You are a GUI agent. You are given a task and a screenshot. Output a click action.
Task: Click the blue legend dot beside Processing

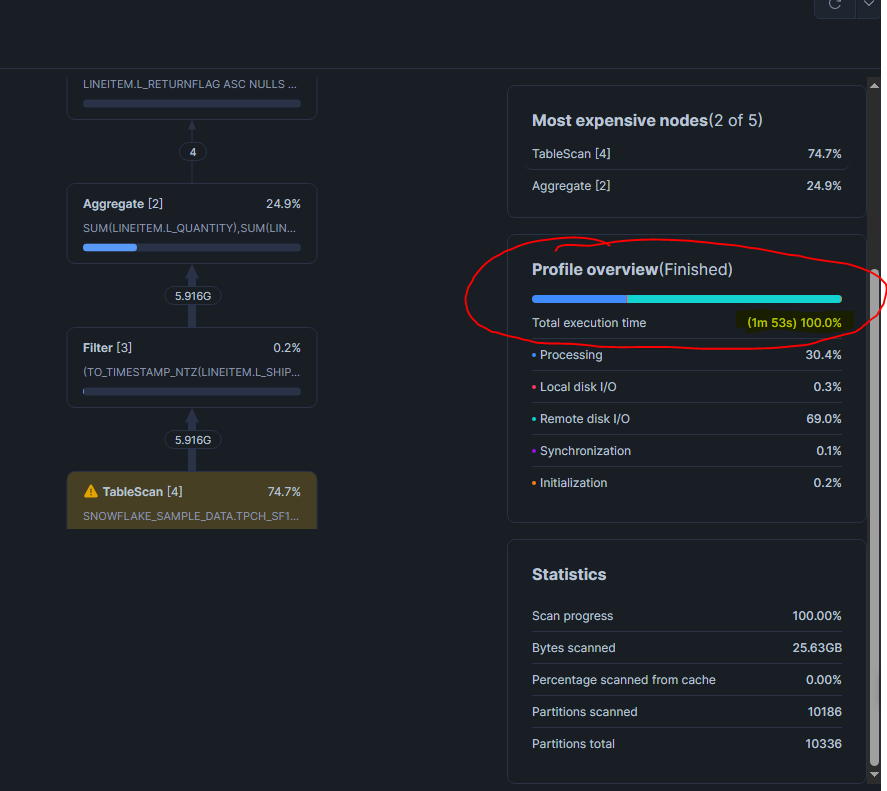click(x=536, y=355)
